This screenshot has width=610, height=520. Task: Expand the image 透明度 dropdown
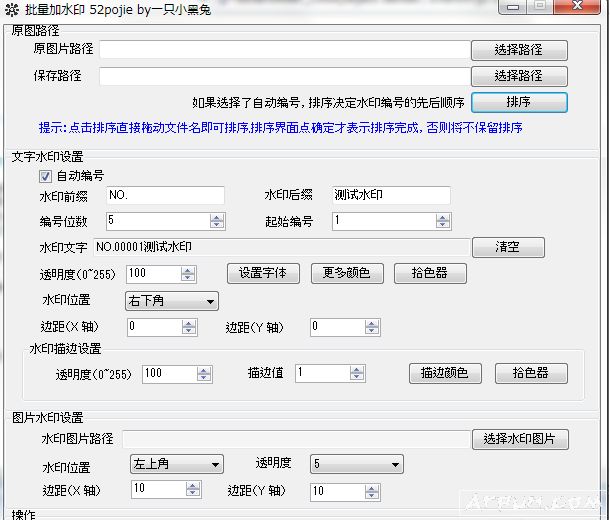pyautogui.click(x=356, y=465)
